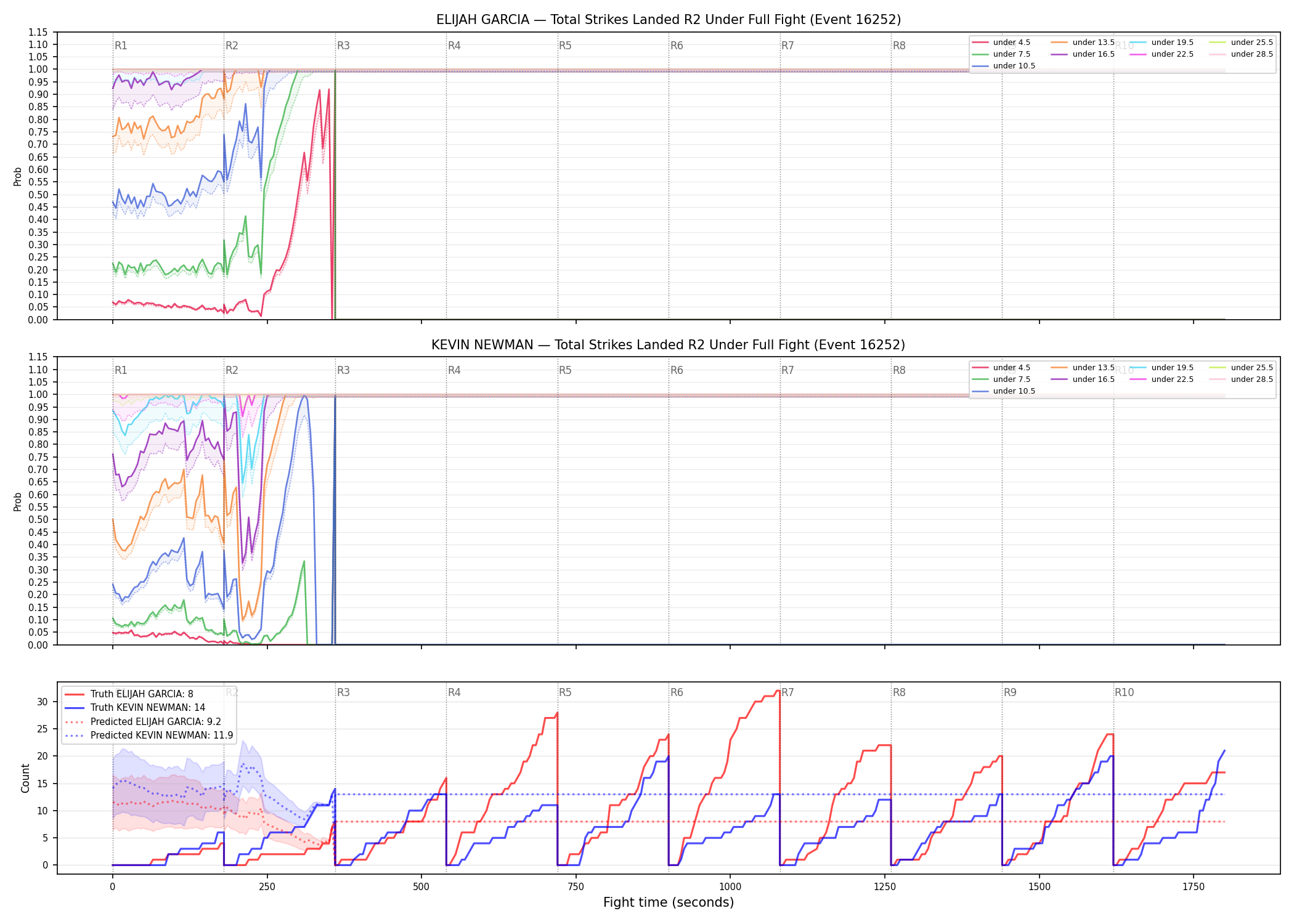Click the 500 x-axis tick label
Viewport: 1294px width, 924px height.
pos(421,887)
